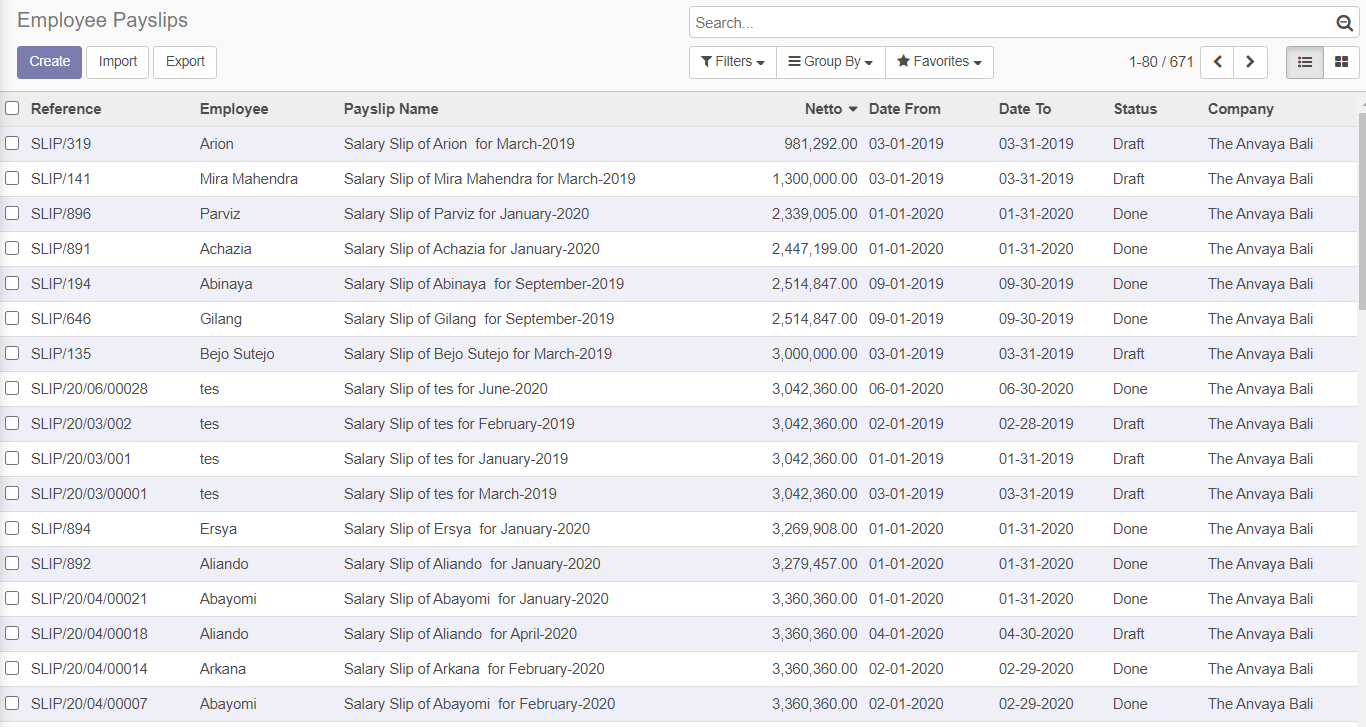The image size is (1366, 727).
Task: Open the Filters dropdown
Action: coord(733,62)
